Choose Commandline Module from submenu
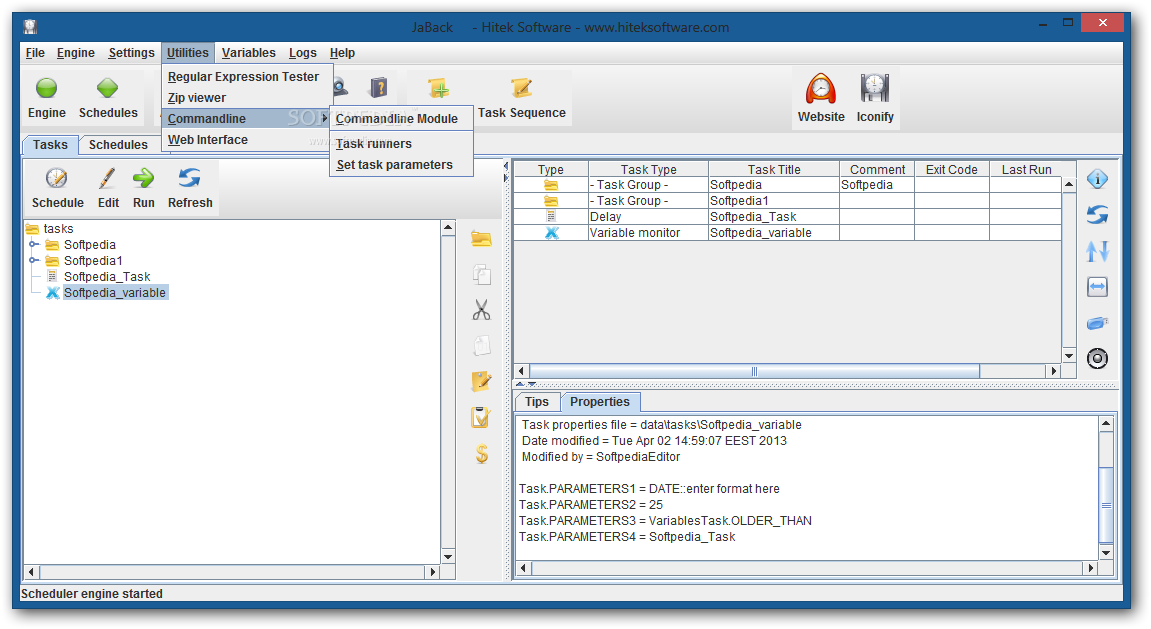This screenshot has height=629, width=1151. 402,118
